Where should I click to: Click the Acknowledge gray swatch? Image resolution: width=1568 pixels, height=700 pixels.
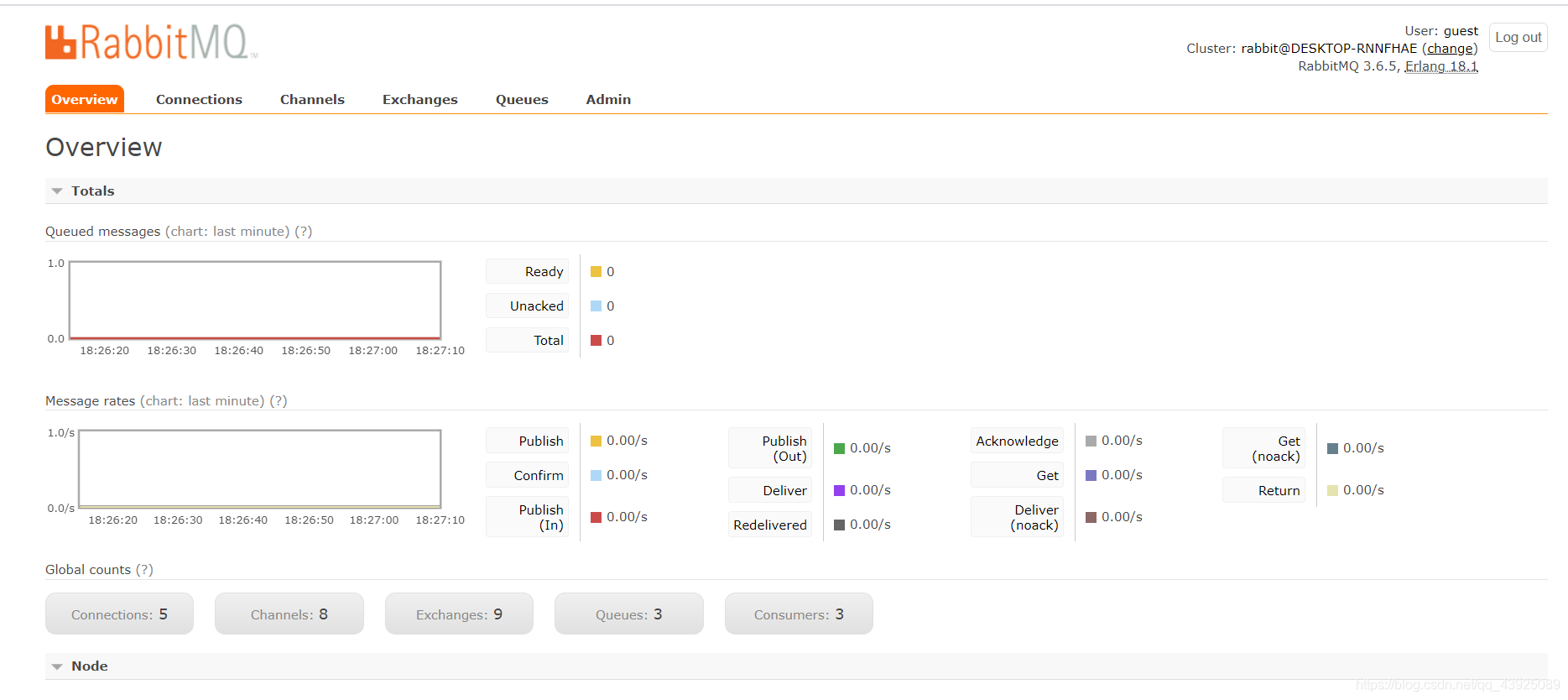pyautogui.click(x=1091, y=441)
